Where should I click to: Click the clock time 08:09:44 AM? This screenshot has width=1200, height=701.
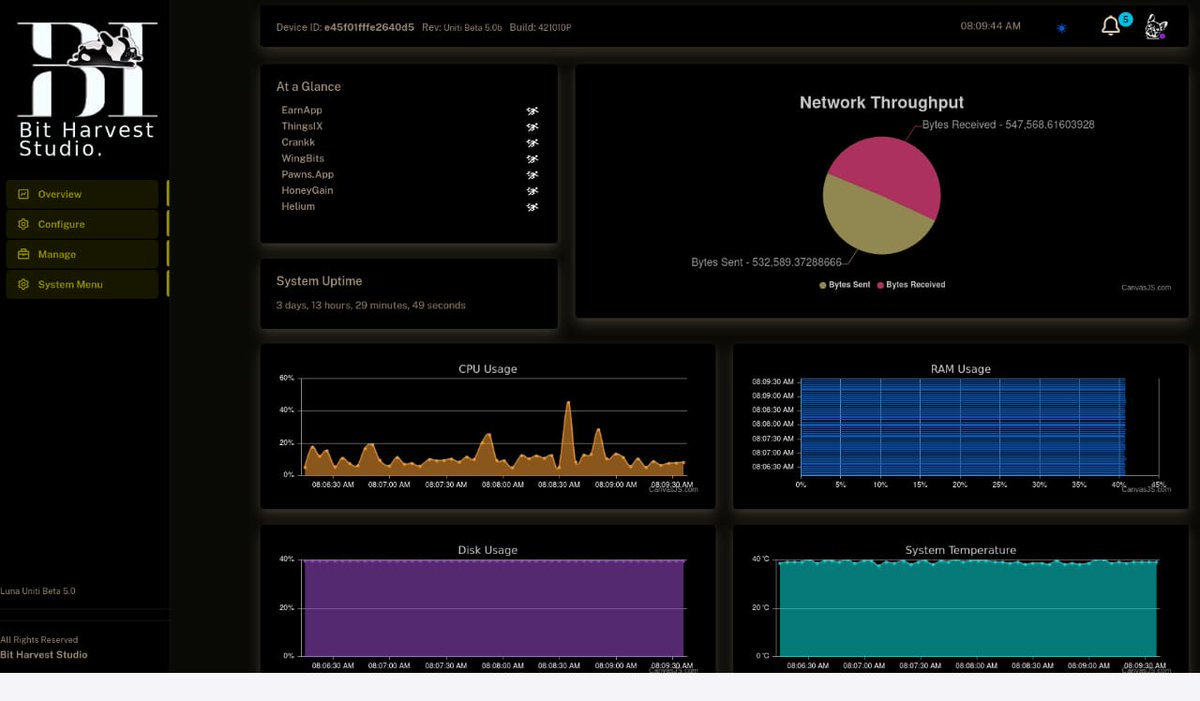tap(990, 26)
